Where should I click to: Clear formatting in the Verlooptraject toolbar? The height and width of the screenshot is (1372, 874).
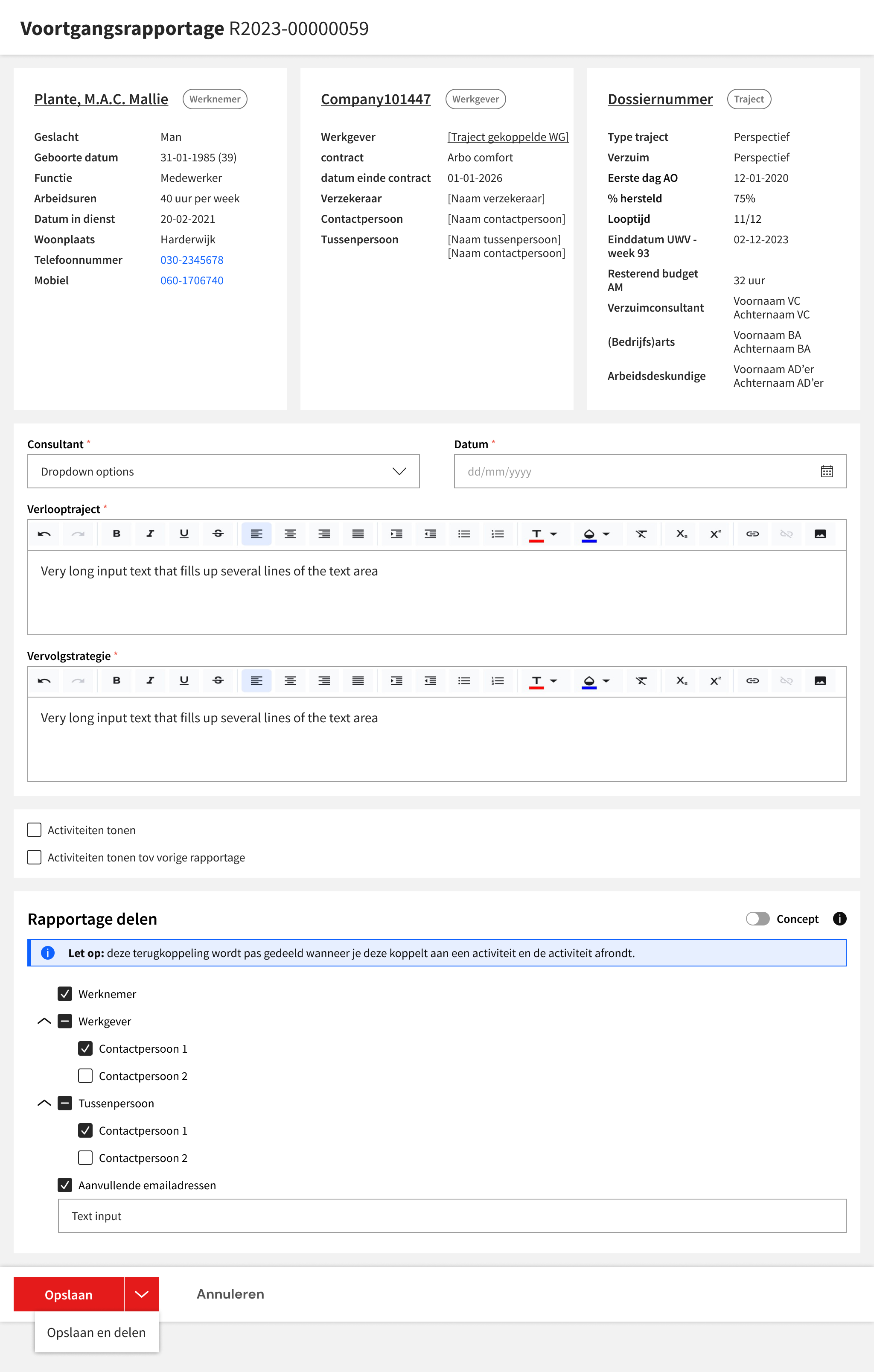(x=641, y=534)
